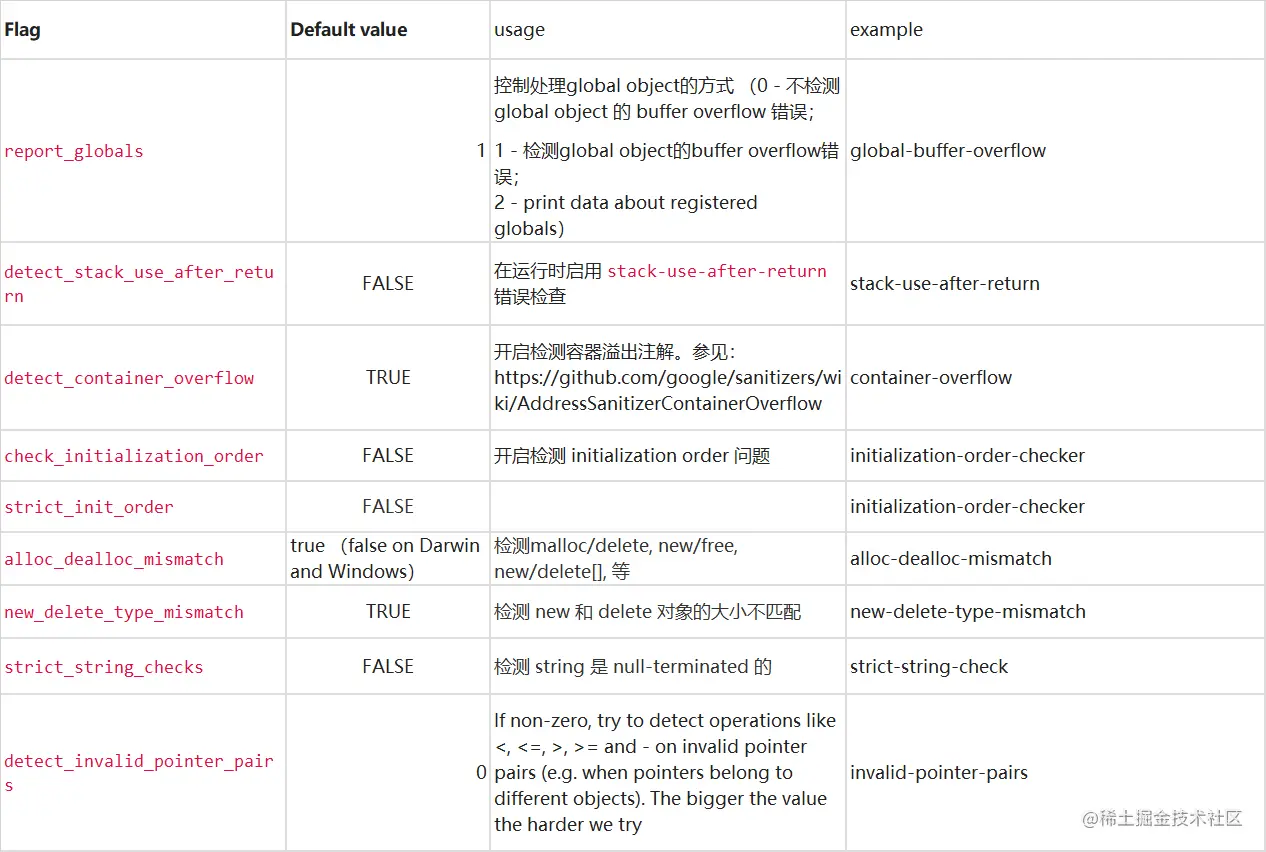Image resolution: width=1266 pixels, height=852 pixels.
Task: Click the Default value column header
Action: (348, 30)
